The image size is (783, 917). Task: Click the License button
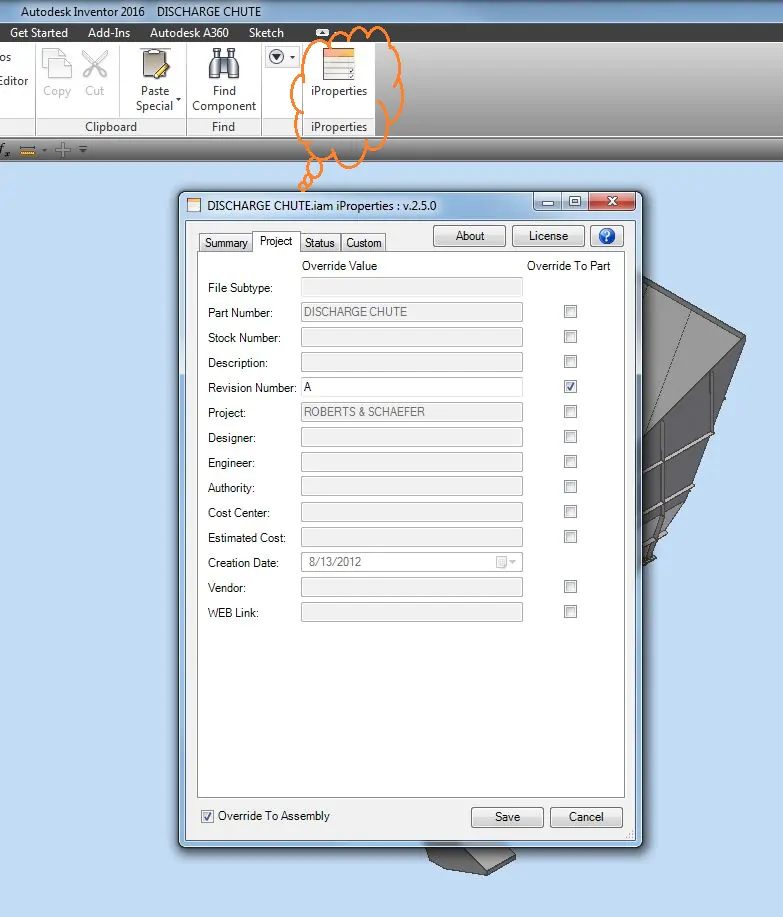pos(548,236)
